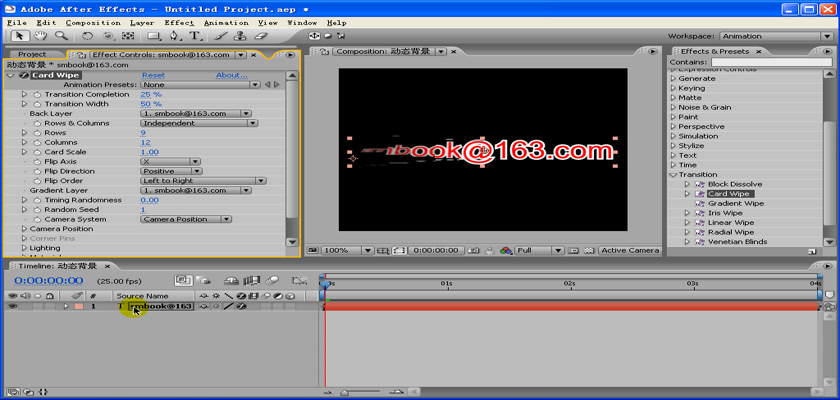Click the View Axis Mode icon

tap(341, 36)
